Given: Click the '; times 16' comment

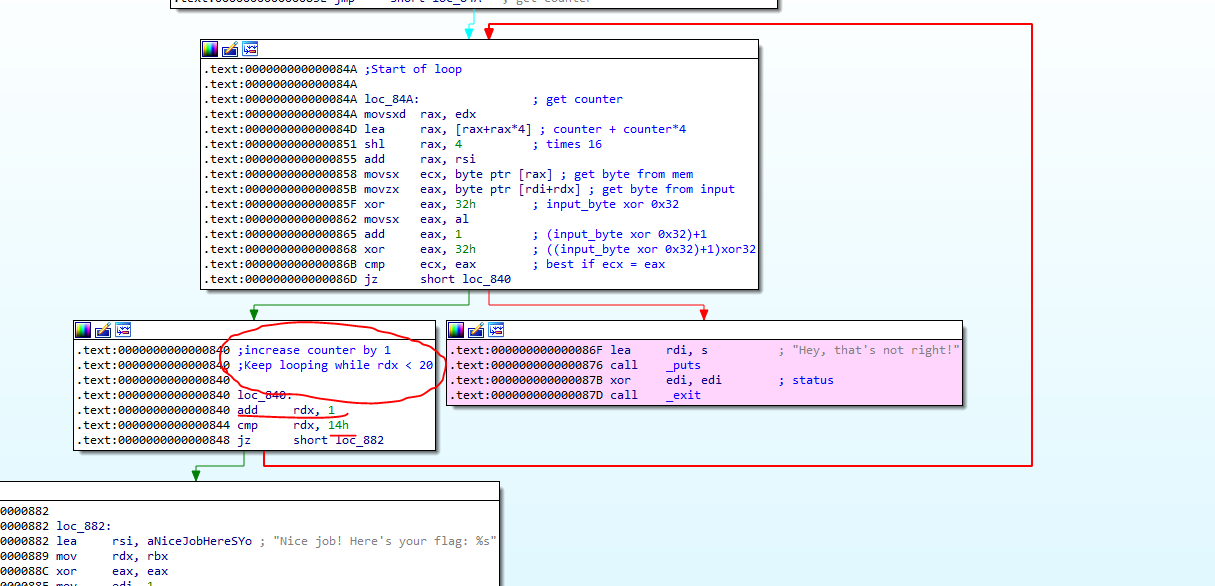Looking at the screenshot, I should 567,144.
